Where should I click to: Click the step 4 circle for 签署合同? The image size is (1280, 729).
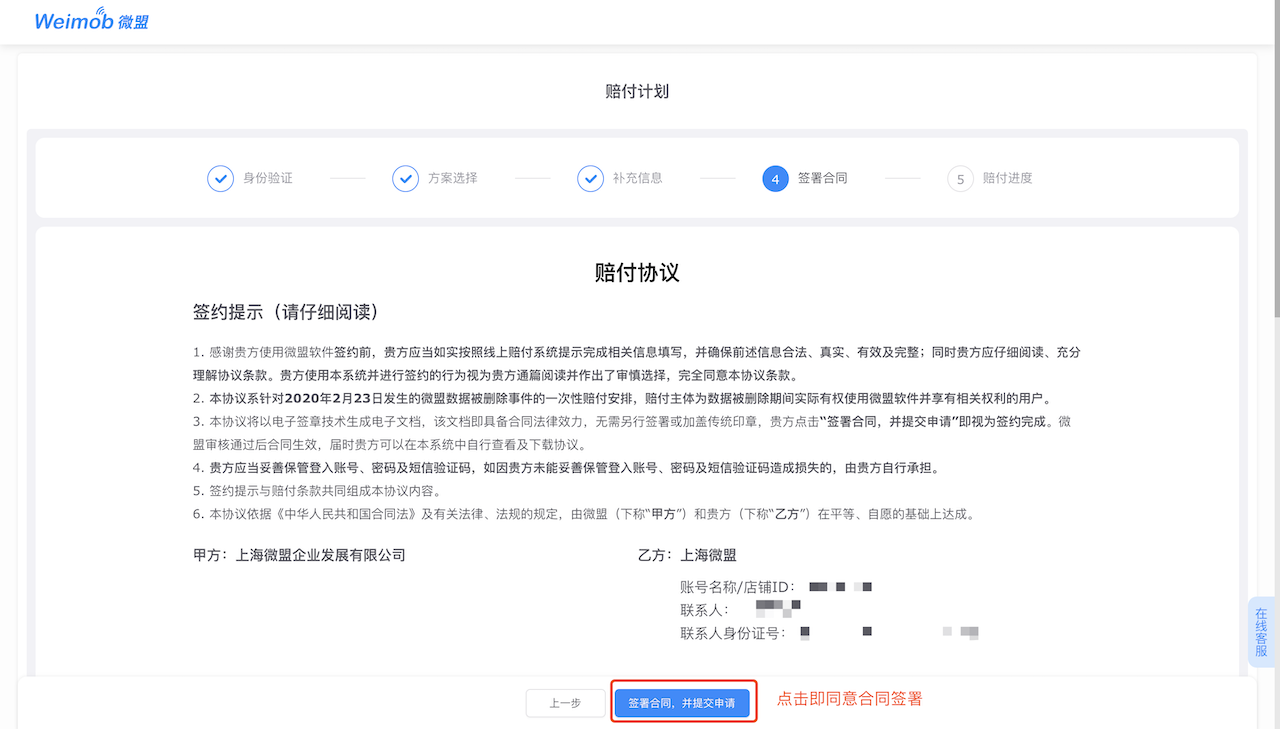pos(775,178)
